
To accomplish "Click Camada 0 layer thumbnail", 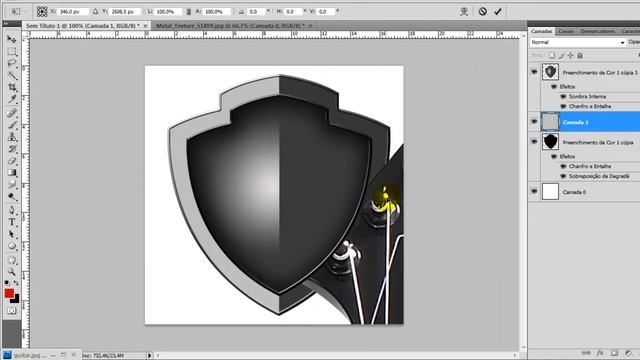I will coord(550,191).
